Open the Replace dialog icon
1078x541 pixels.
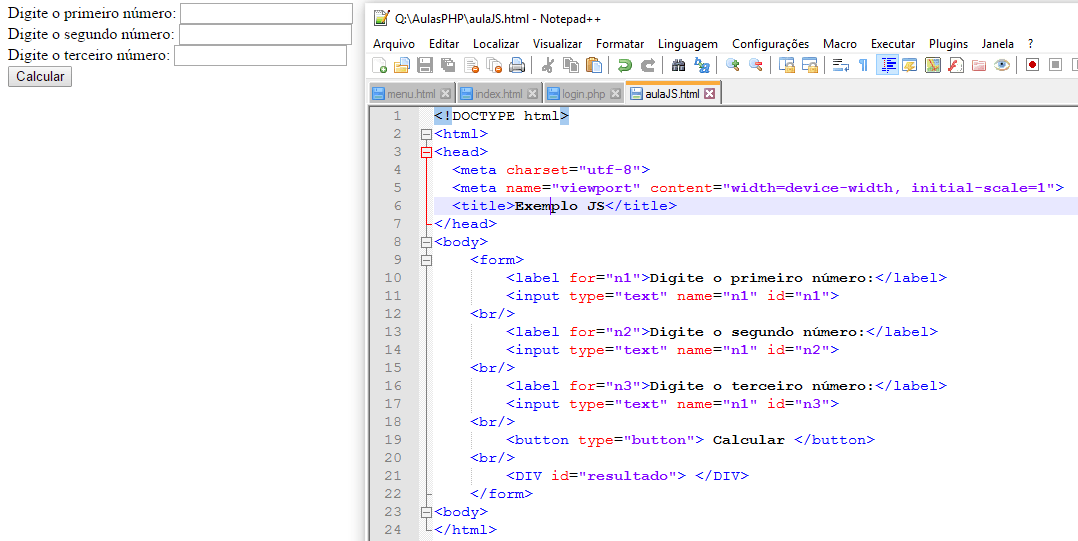tap(701, 65)
